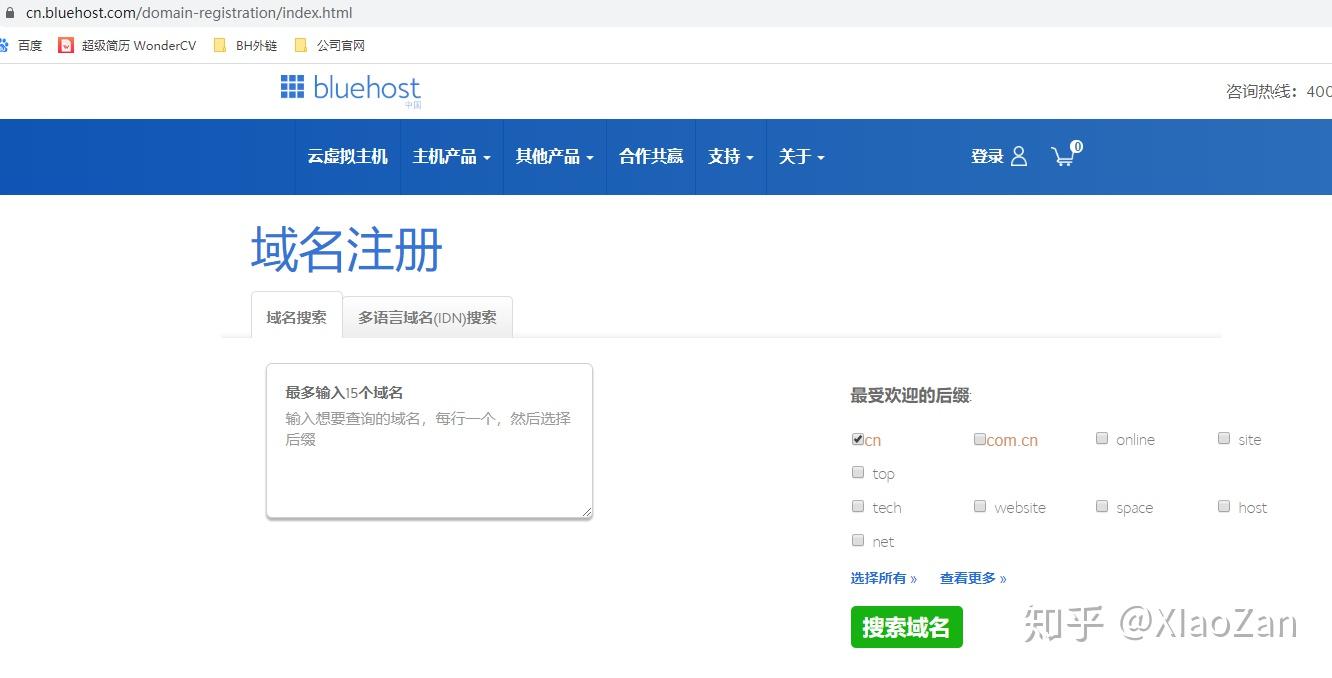
Task: Go to 云虚拟主机 menu item
Action: click(347, 156)
